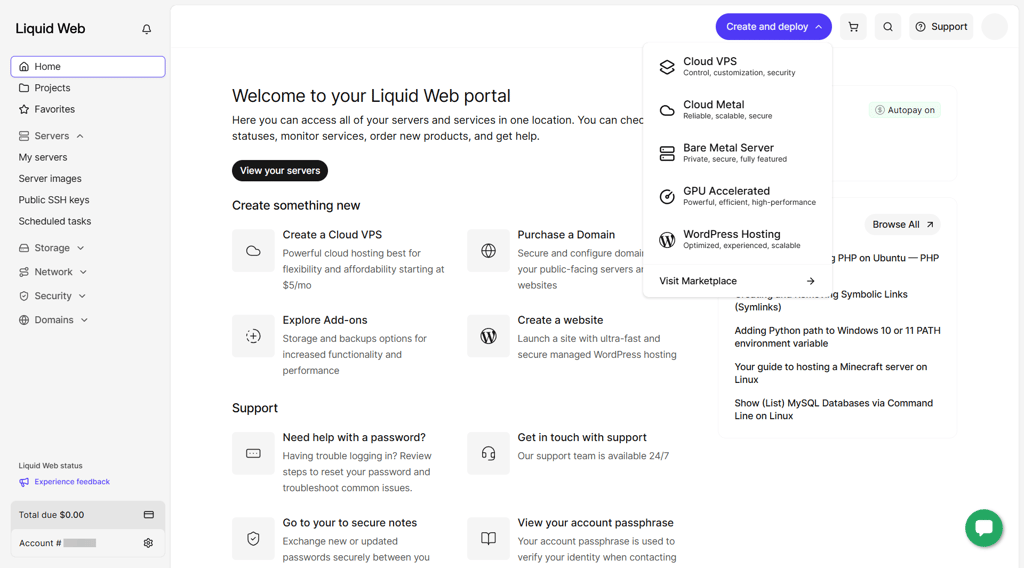The image size is (1024, 568).
Task: Open My servers in sidebar
Action: tap(43, 157)
